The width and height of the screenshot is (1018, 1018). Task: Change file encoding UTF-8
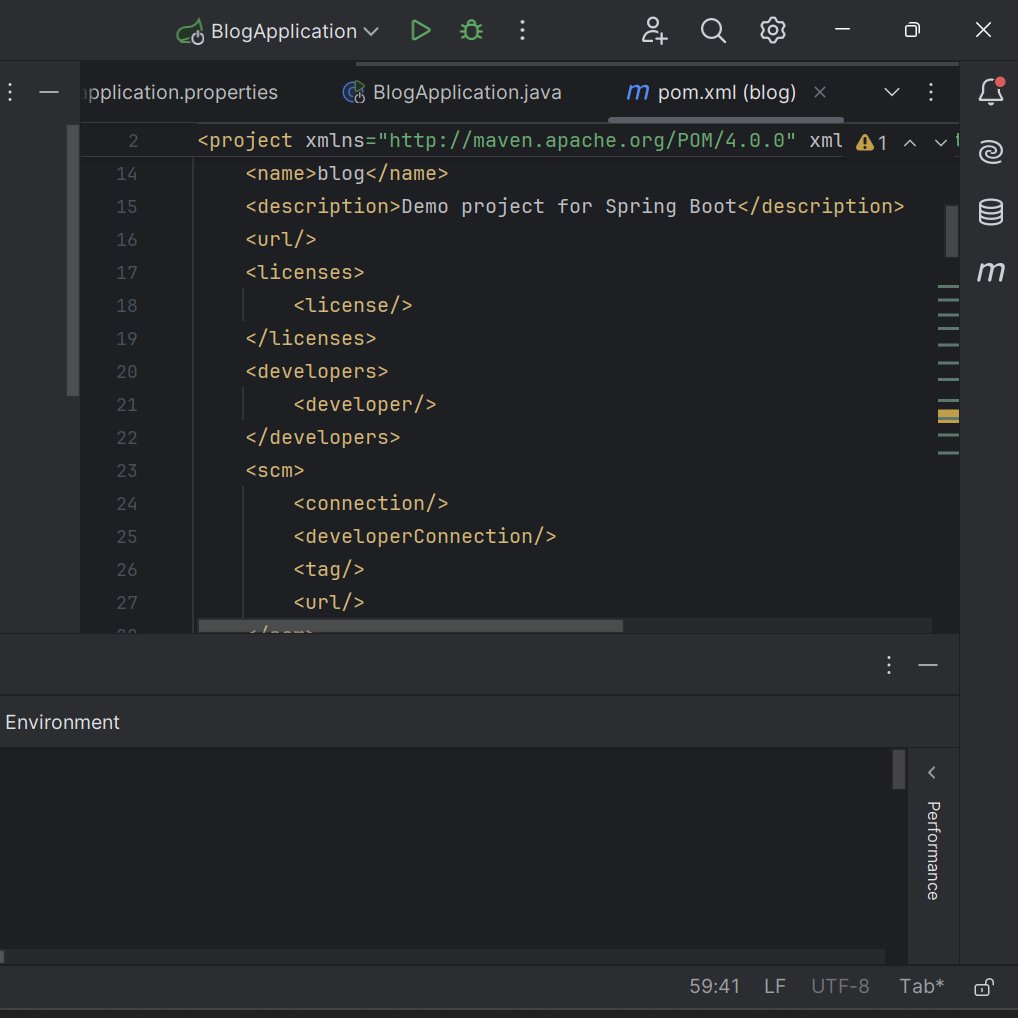click(x=839, y=987)
